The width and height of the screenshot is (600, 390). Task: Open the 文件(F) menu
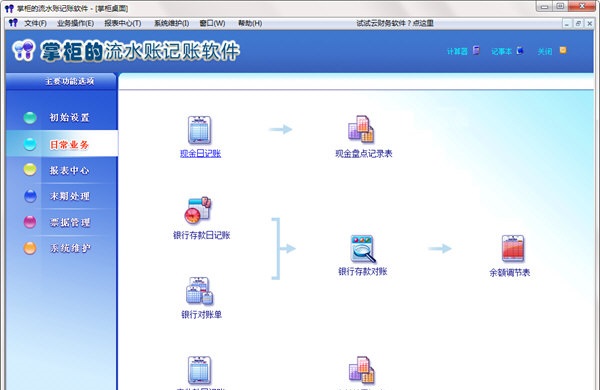[x=35, y=23]
